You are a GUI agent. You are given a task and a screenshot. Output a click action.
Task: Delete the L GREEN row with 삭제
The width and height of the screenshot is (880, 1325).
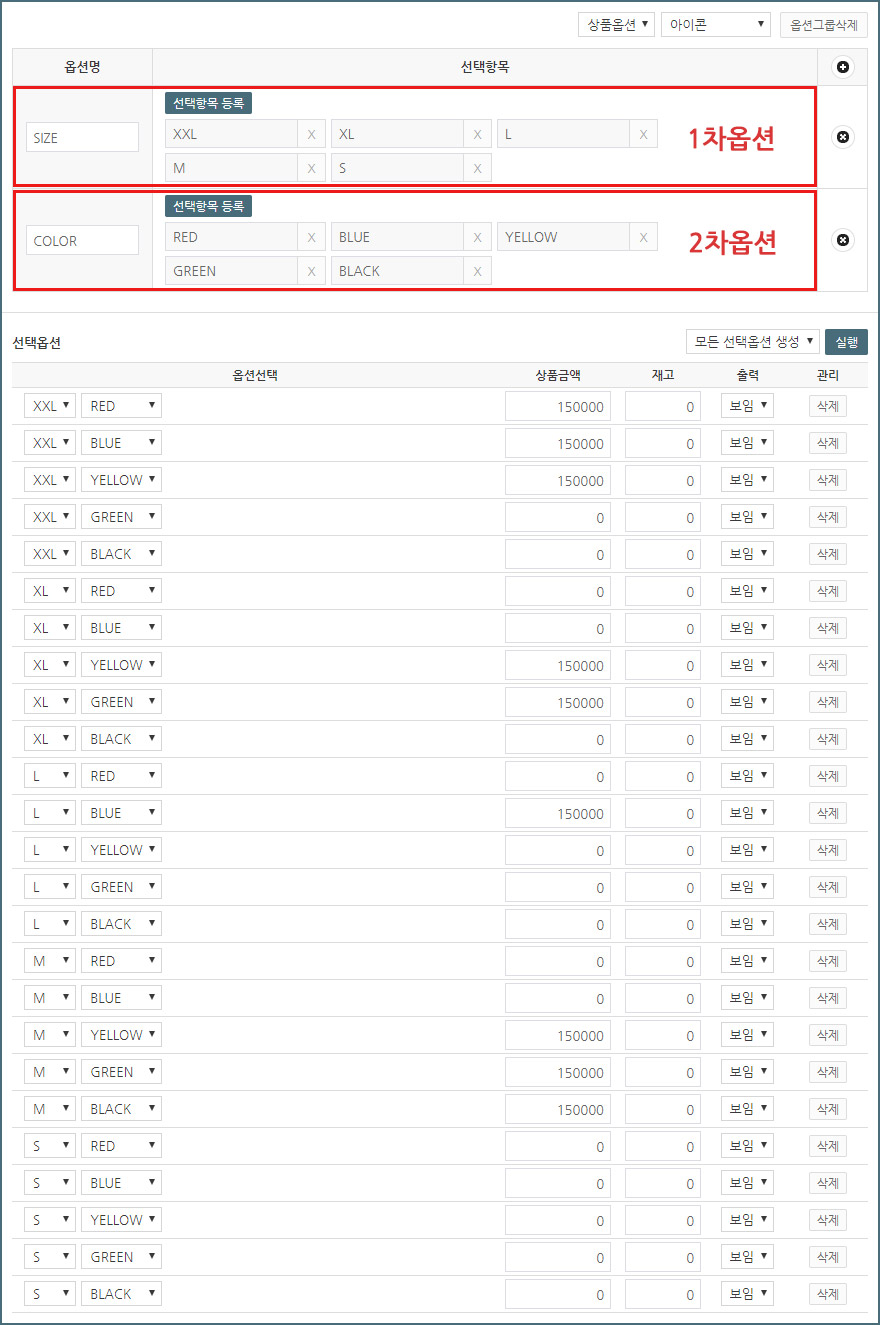pyautogui.click(x=828, y=887)
